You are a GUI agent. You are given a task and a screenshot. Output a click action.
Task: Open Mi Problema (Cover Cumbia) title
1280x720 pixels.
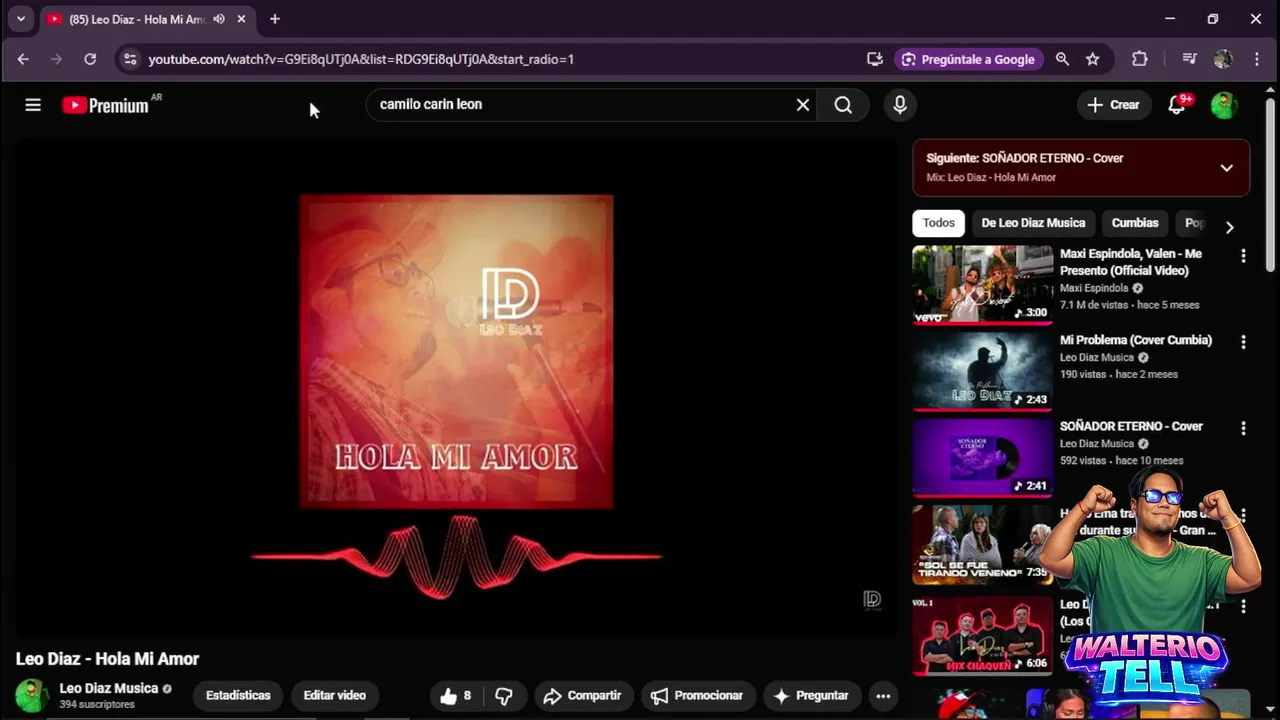pyautogui.click(x=1136, y=340)
